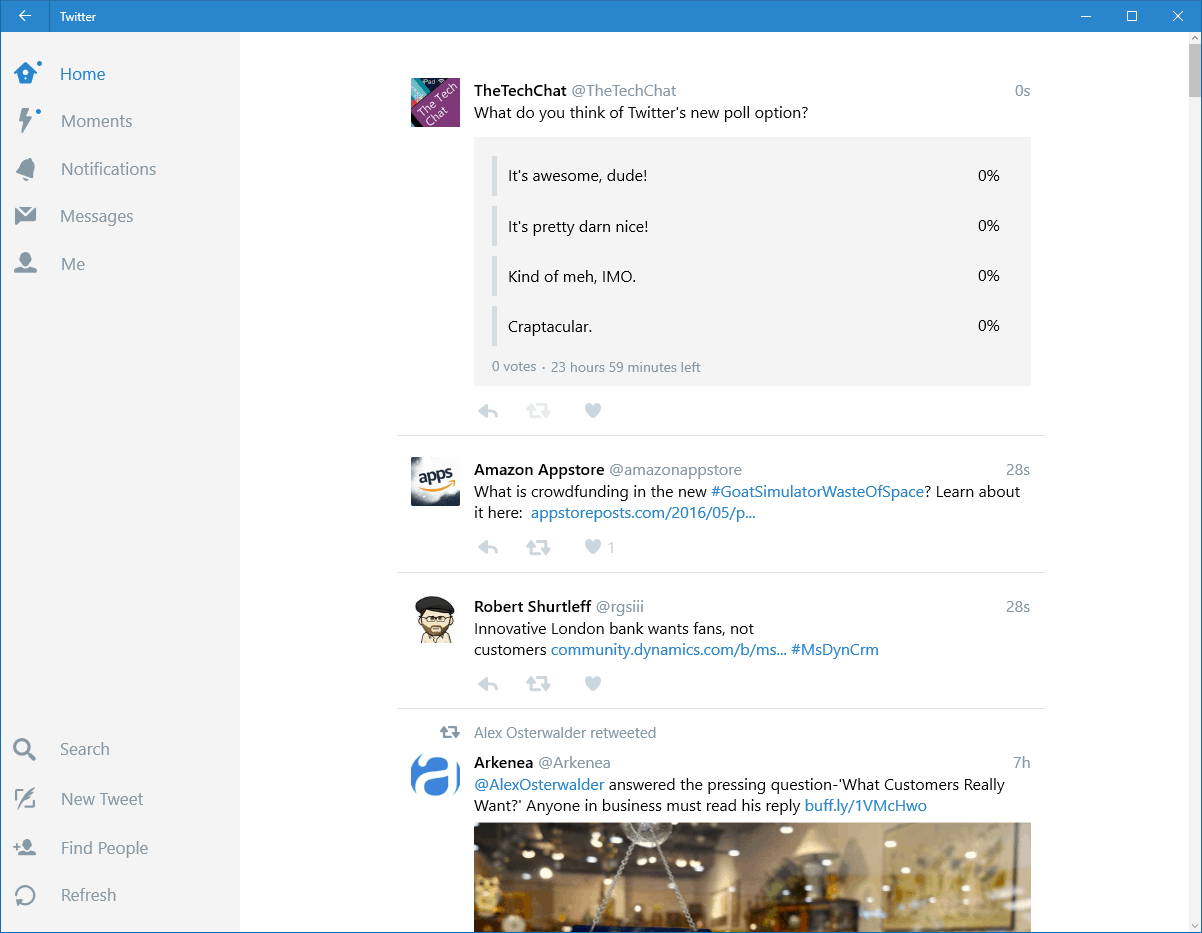The image size is (1202, 933).
Task: Select Me in the sidebar
Action: (73, 264)
